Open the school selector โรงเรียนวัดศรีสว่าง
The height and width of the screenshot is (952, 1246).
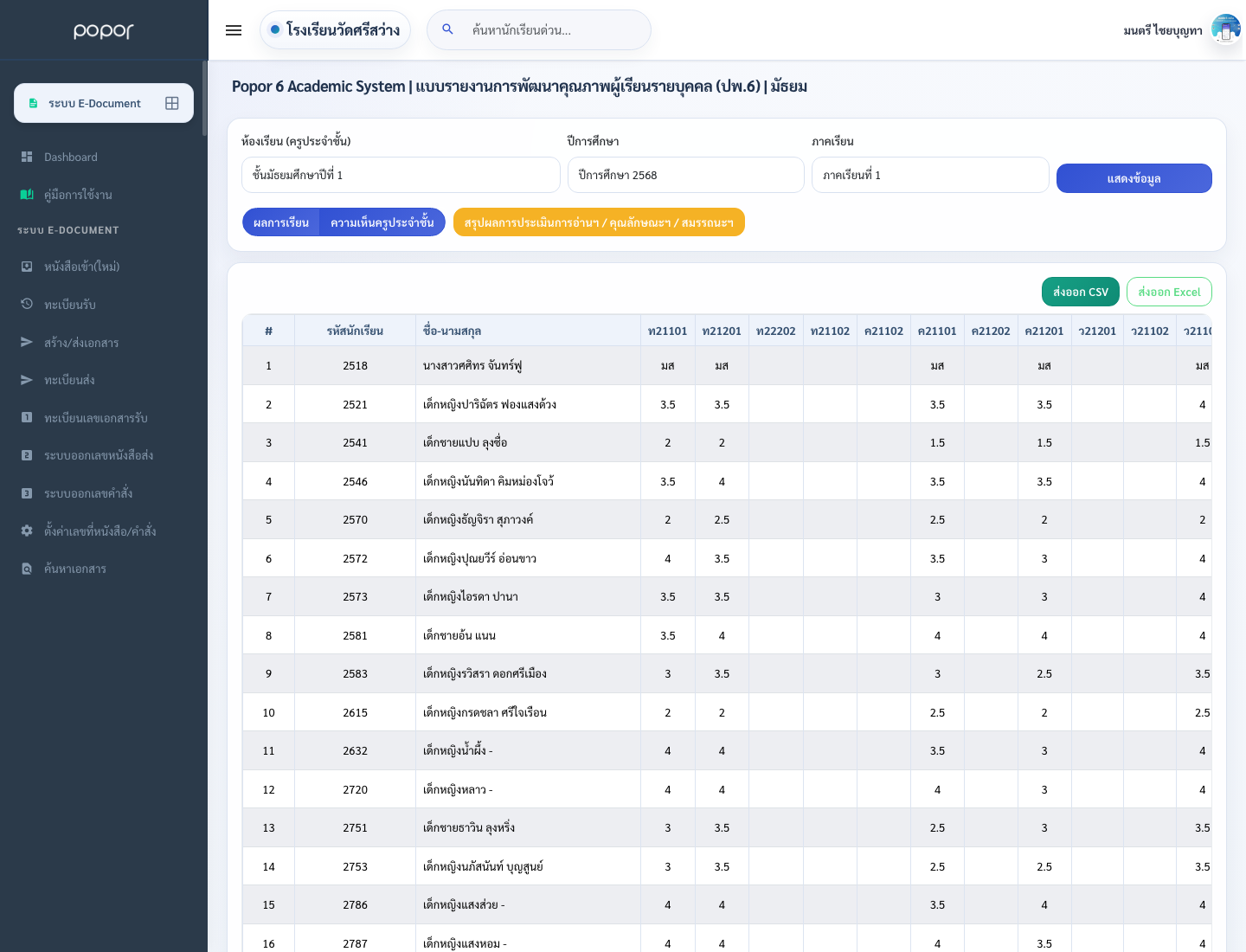click(x=335, y=30)
